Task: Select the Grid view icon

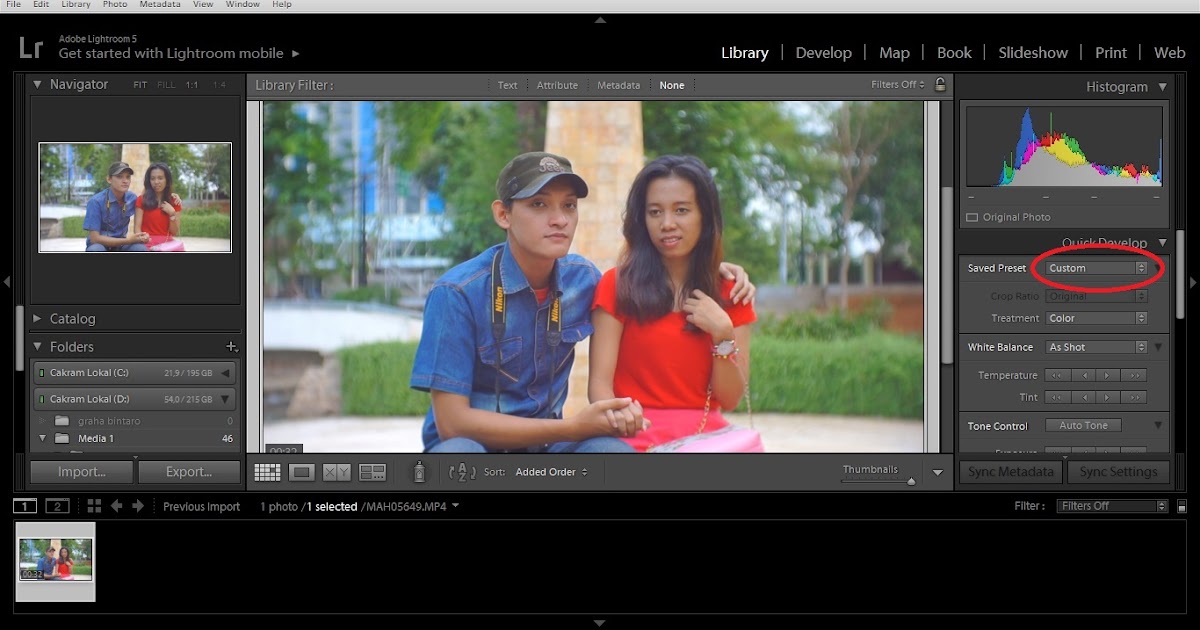Action: pyautogui.click(x=268, y=471)
